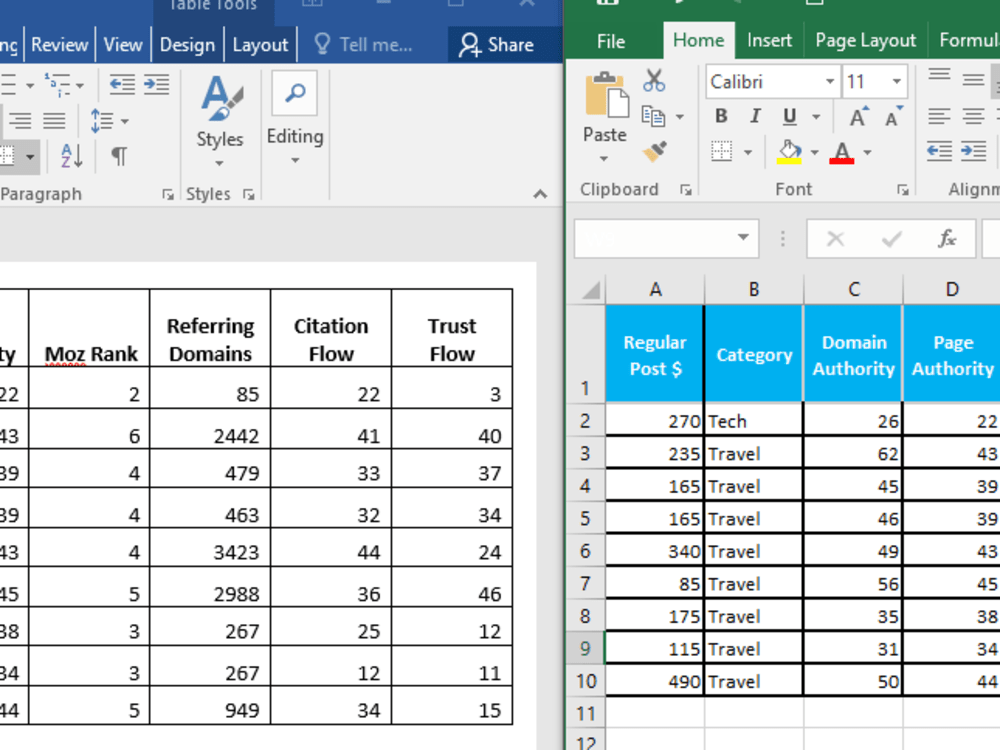Expand Editing dropdown arrow in Word
Screen dimensions: 1000x750
point(295,161)
